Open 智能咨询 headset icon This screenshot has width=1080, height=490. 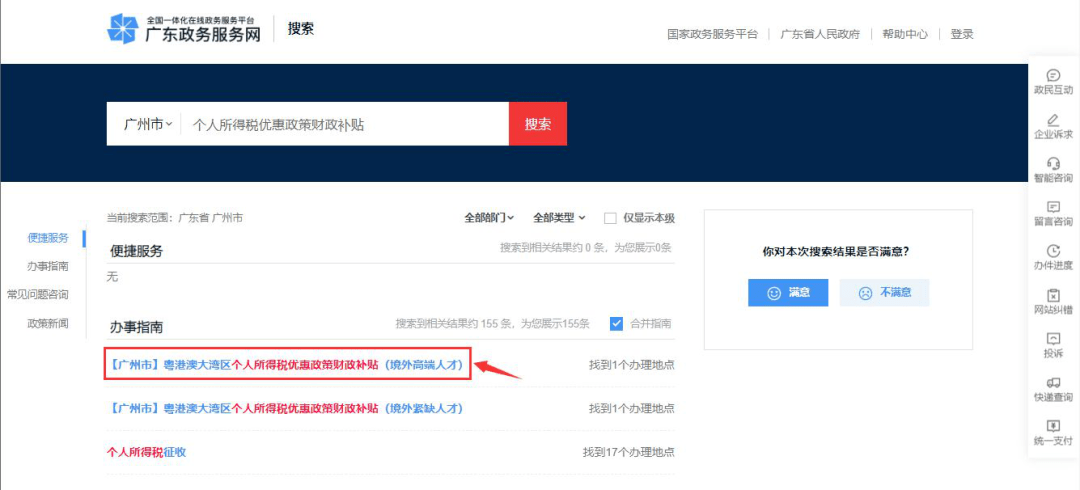coord(1052,164)
